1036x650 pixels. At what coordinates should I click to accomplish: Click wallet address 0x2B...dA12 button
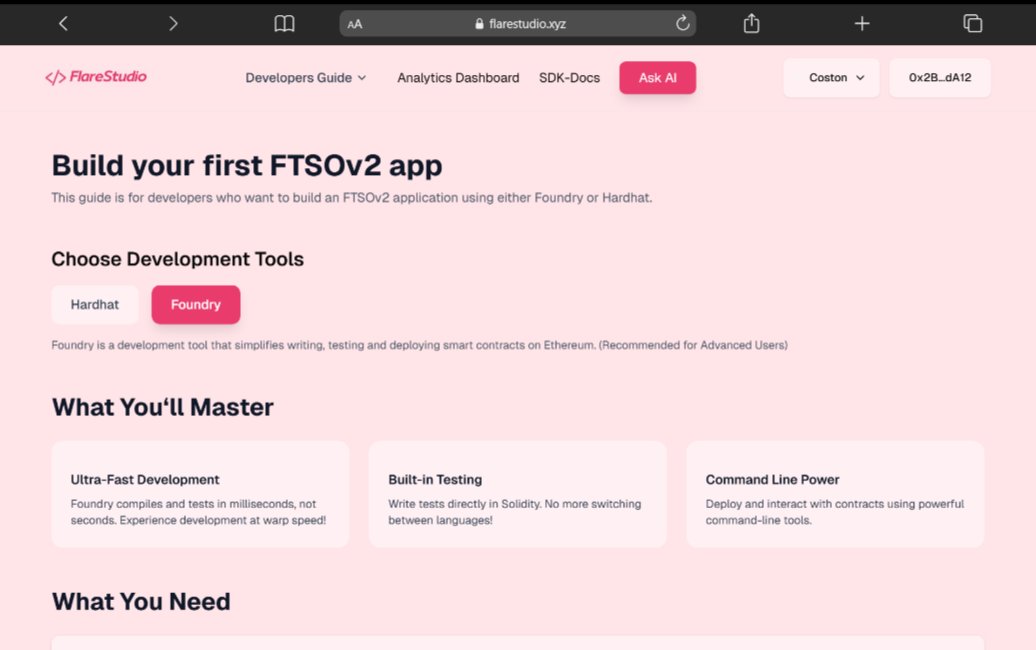pos(940,78)
